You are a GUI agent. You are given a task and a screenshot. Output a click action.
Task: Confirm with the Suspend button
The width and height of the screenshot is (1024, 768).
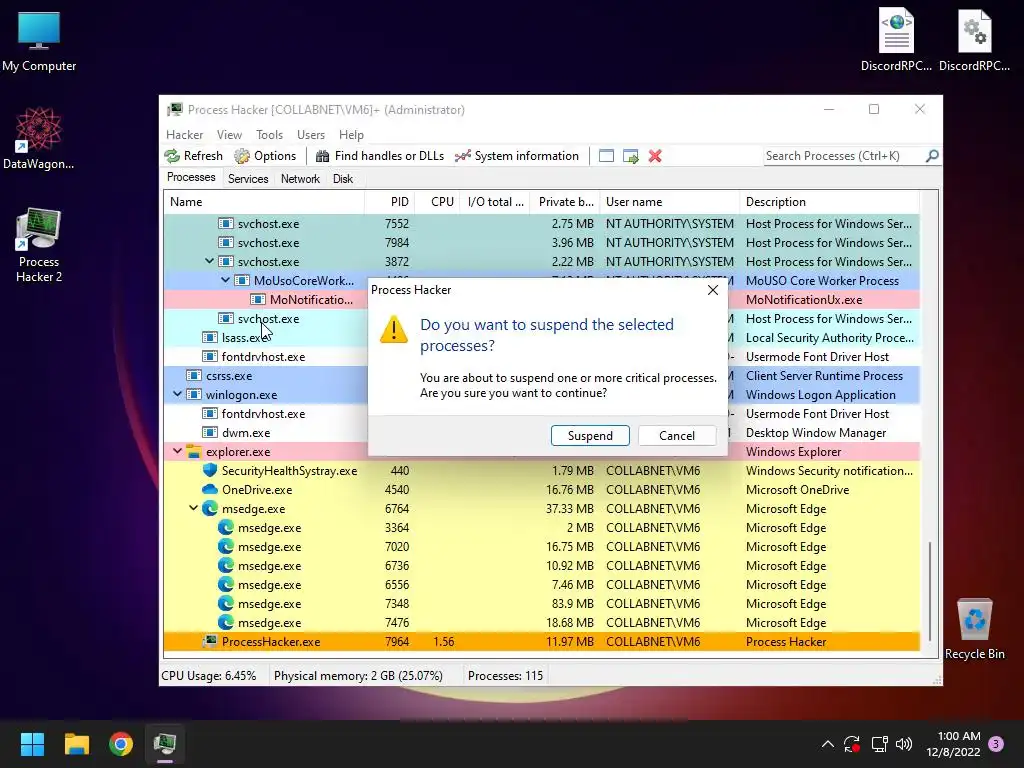coord(590,436)
